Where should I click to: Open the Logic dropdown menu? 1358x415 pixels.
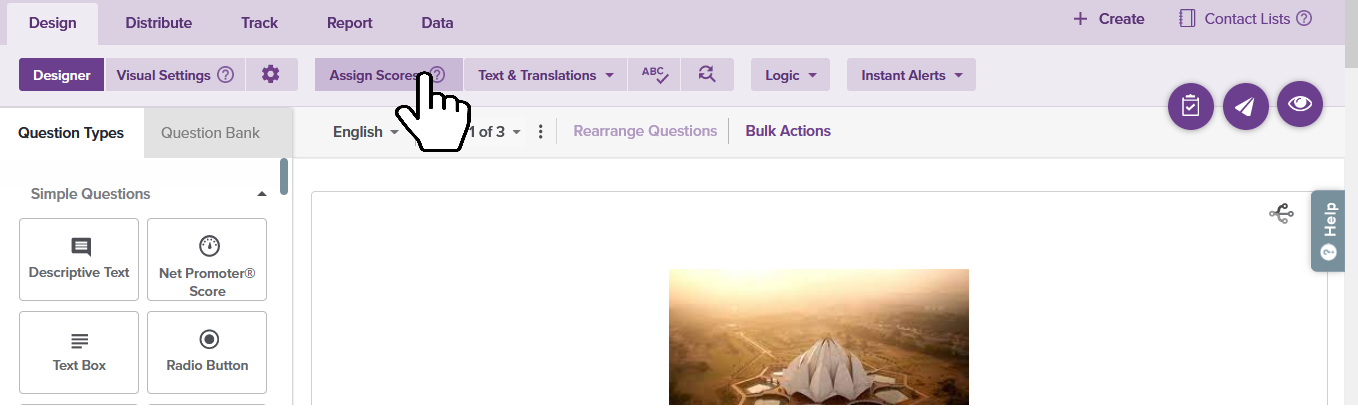(x=790, y=75)
